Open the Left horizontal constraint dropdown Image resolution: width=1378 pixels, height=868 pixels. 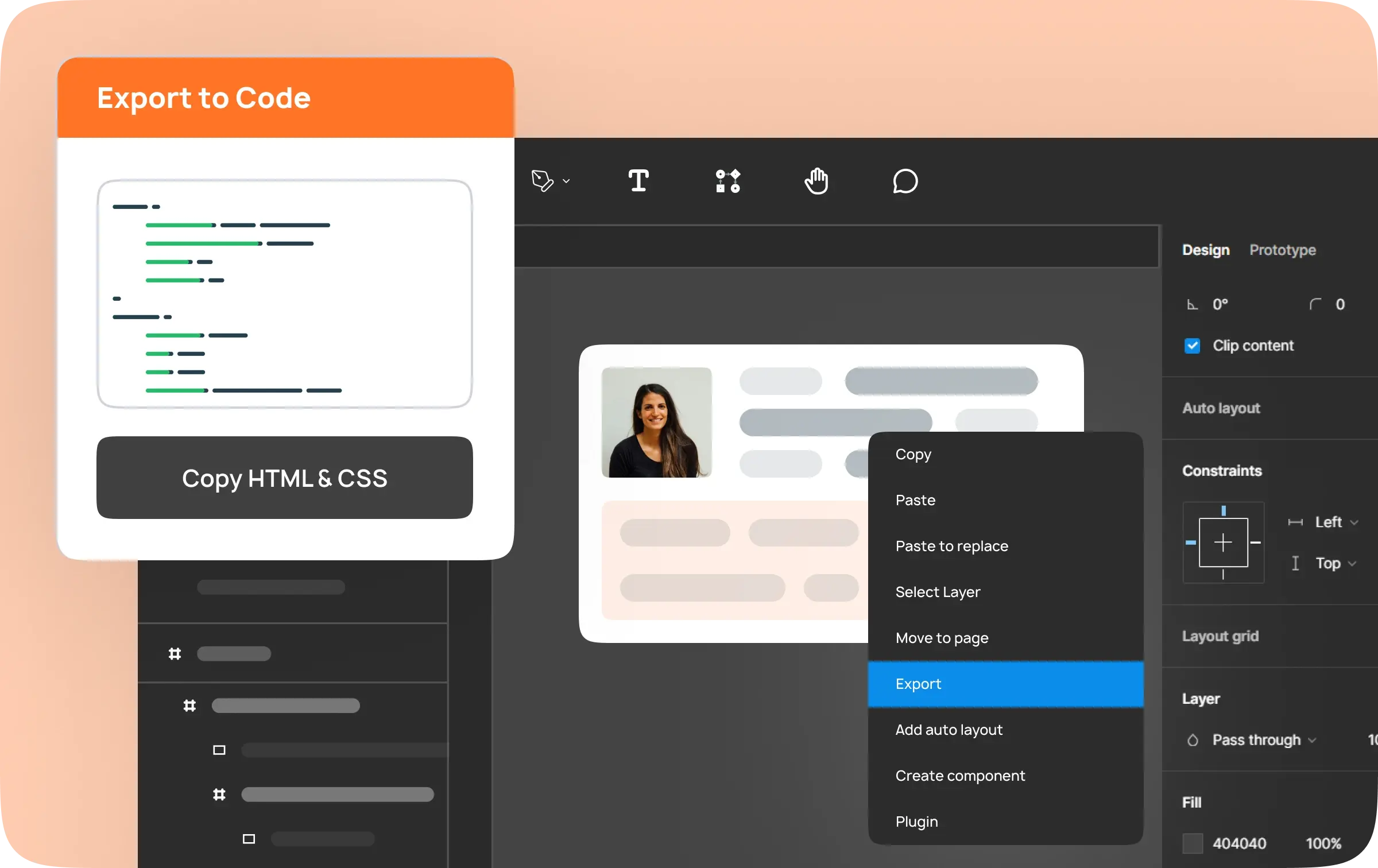click(1336, 522)
